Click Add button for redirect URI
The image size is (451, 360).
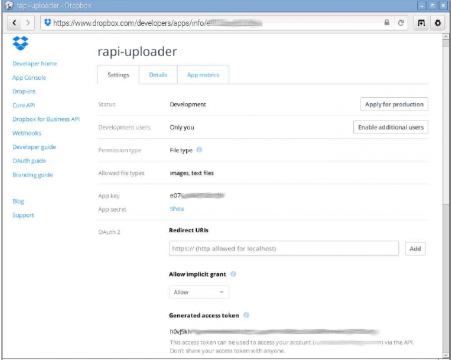tap(415, 249)
